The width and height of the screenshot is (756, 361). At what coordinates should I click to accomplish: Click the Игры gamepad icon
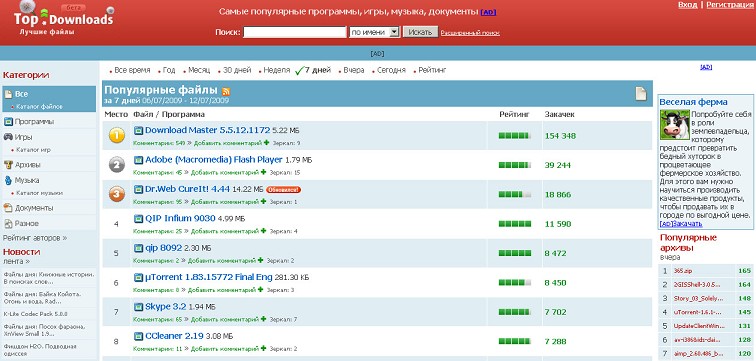pyautogui.click(x=8, y=137)
